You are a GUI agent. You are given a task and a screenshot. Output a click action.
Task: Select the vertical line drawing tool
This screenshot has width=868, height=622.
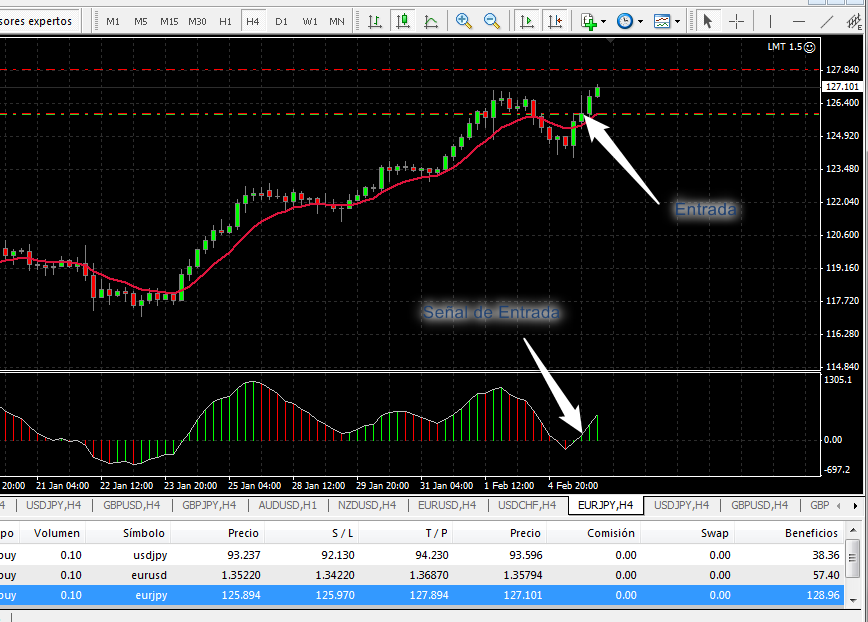pyautogui.click(x=770, y=22)
